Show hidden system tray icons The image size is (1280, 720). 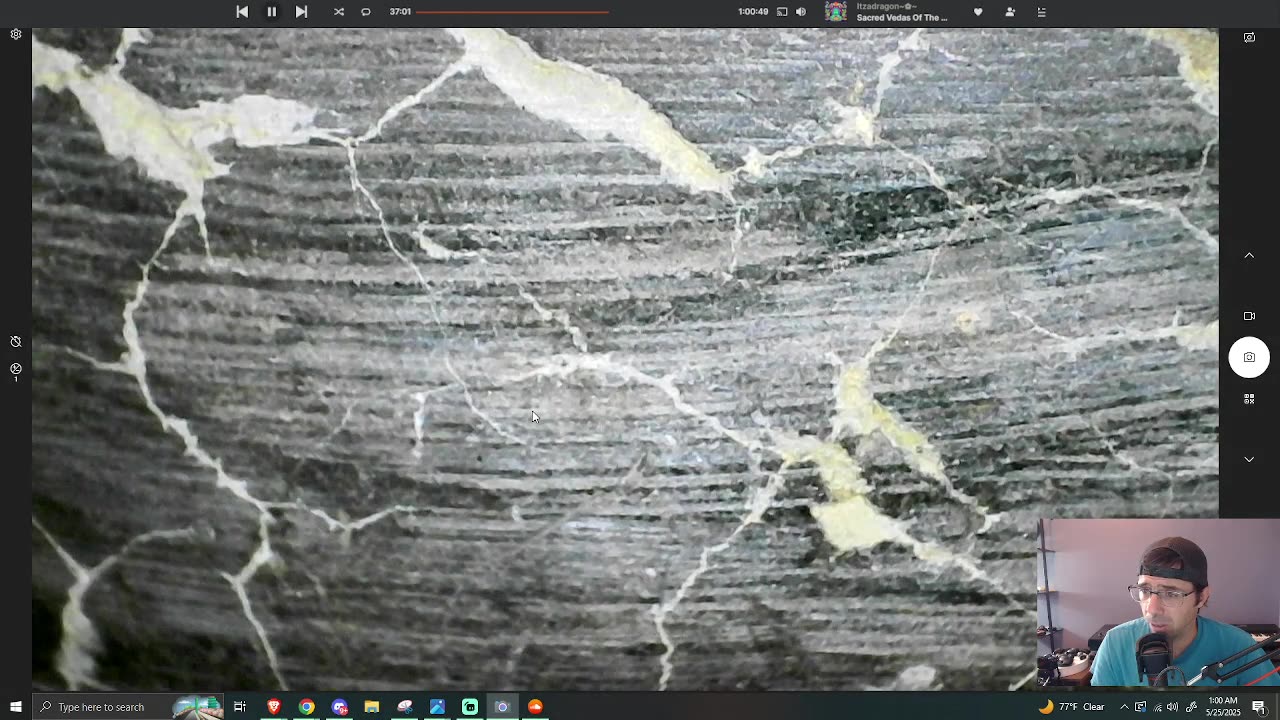(x=1124, y=707)
